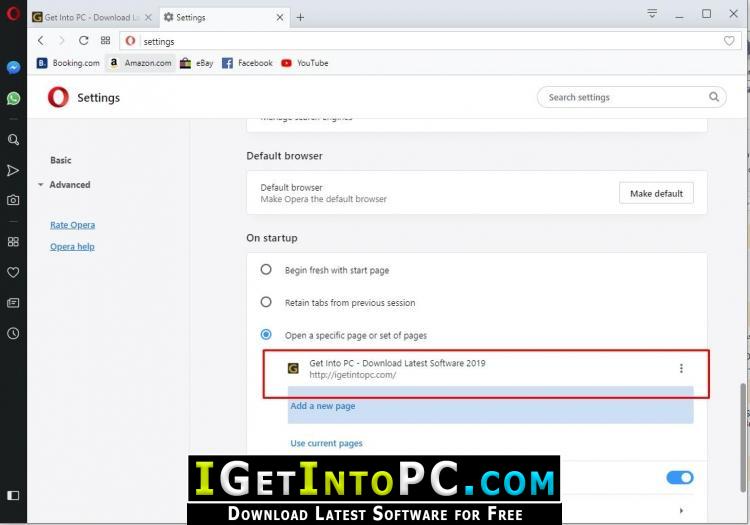Click the Settings page title
750x525 pixels.
[99, 98]
